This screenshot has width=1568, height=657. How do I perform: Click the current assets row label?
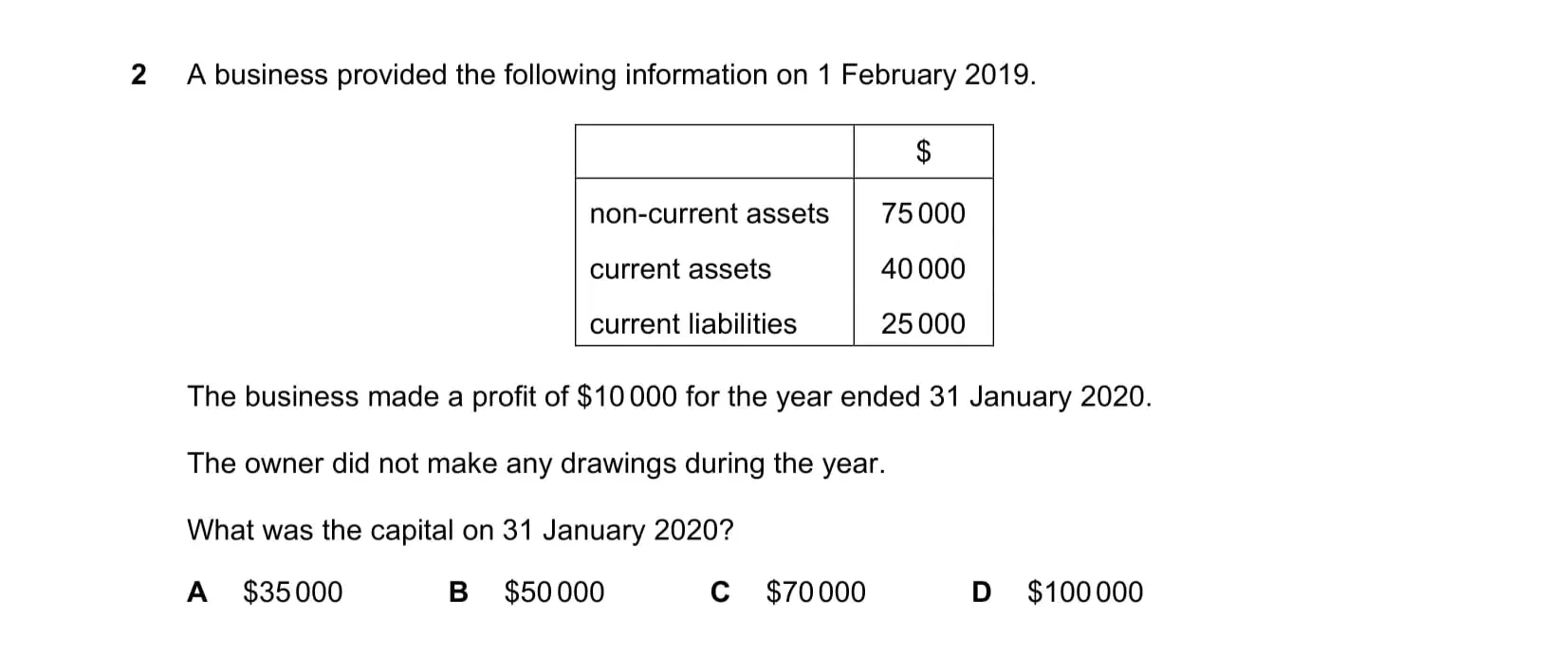tap(680, 269)
